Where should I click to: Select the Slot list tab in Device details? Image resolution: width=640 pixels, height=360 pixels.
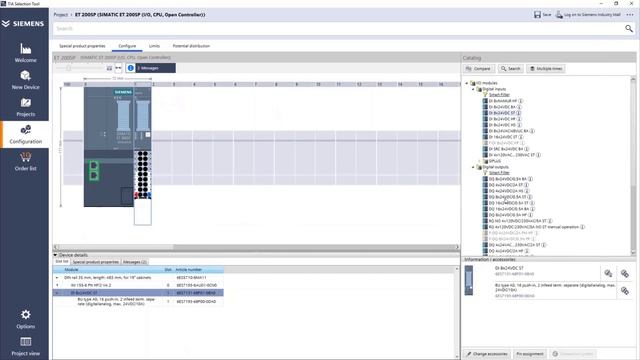point(62,262)
